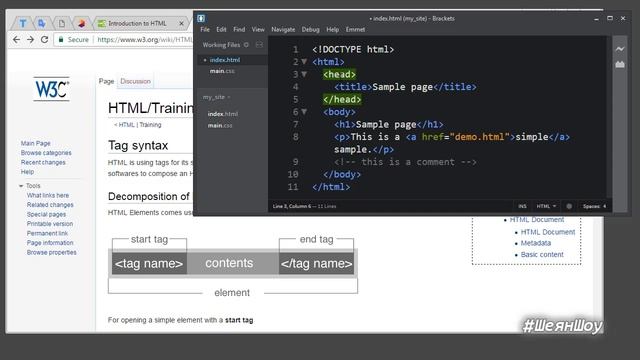Open the Page information link
The width and height of the screenshot is (640, 360).
click(x=50, y=242)
